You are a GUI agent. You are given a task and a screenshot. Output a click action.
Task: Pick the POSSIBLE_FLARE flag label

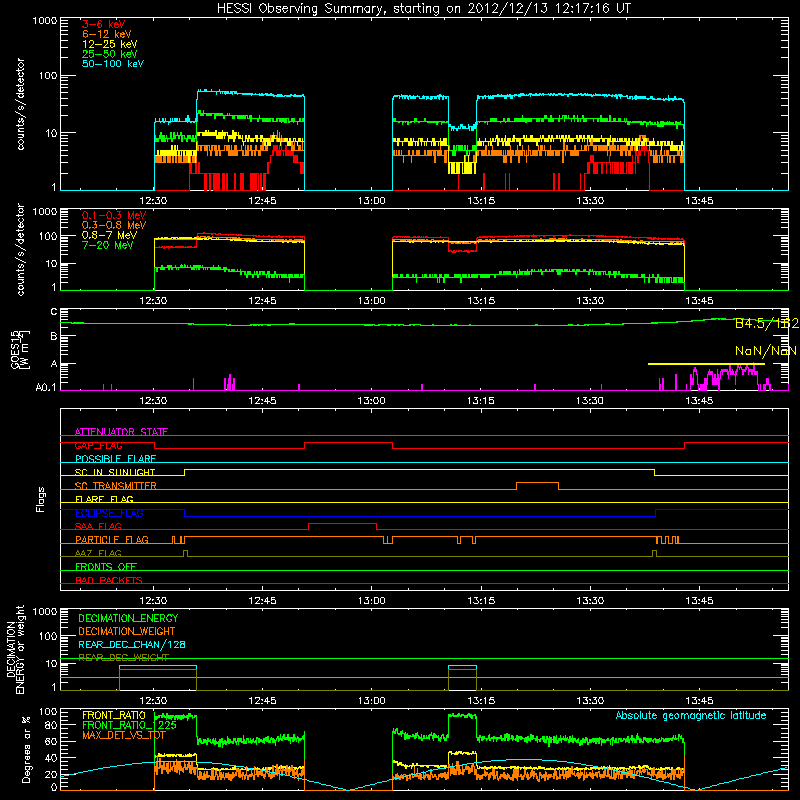click(115, 459)
